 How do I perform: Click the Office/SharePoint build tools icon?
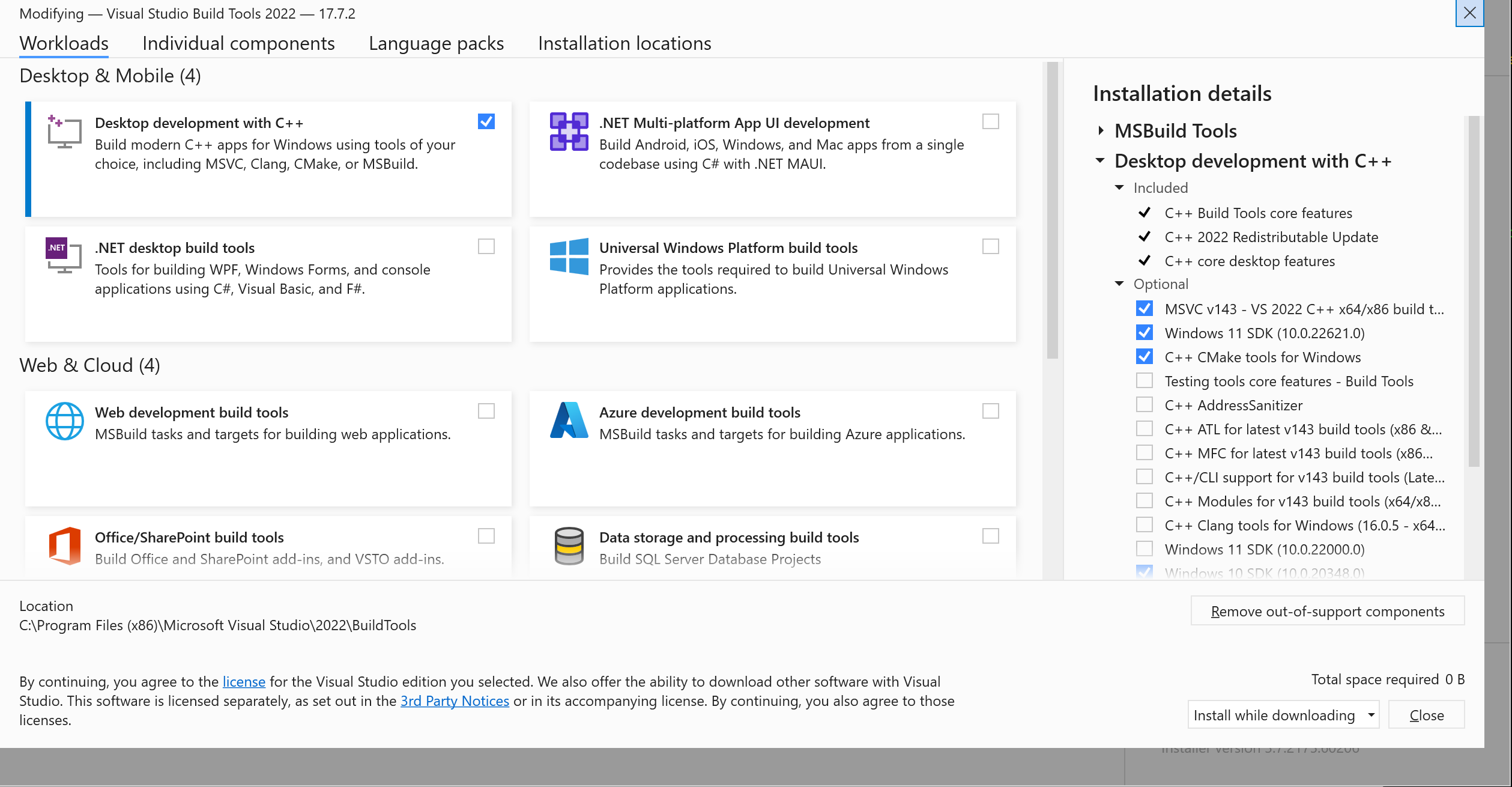click(x=64, y=545)
